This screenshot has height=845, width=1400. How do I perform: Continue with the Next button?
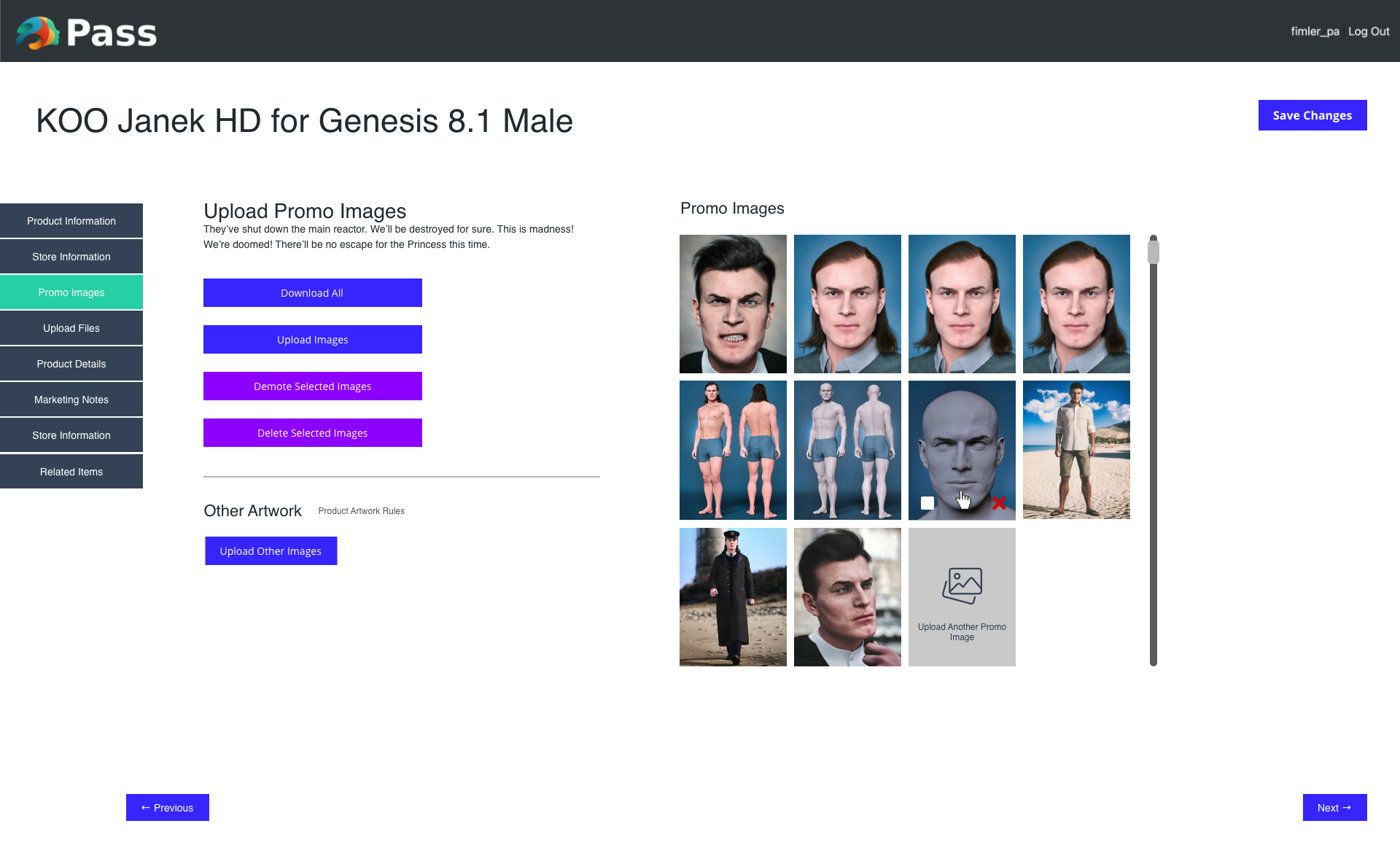[1334, 807]
